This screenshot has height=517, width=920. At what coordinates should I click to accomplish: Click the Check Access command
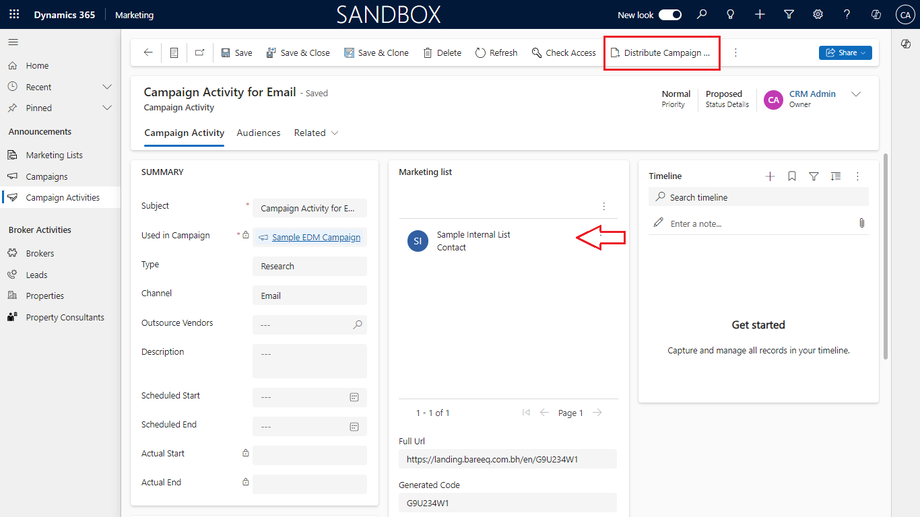tap(564, 53)
